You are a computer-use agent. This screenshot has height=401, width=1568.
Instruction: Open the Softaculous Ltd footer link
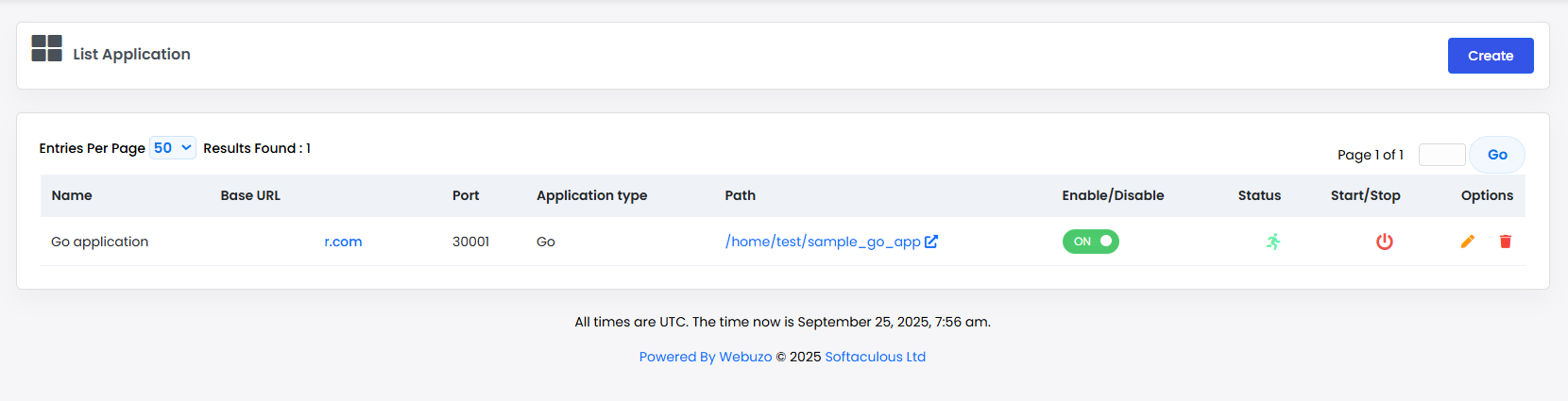click(875, 357)
